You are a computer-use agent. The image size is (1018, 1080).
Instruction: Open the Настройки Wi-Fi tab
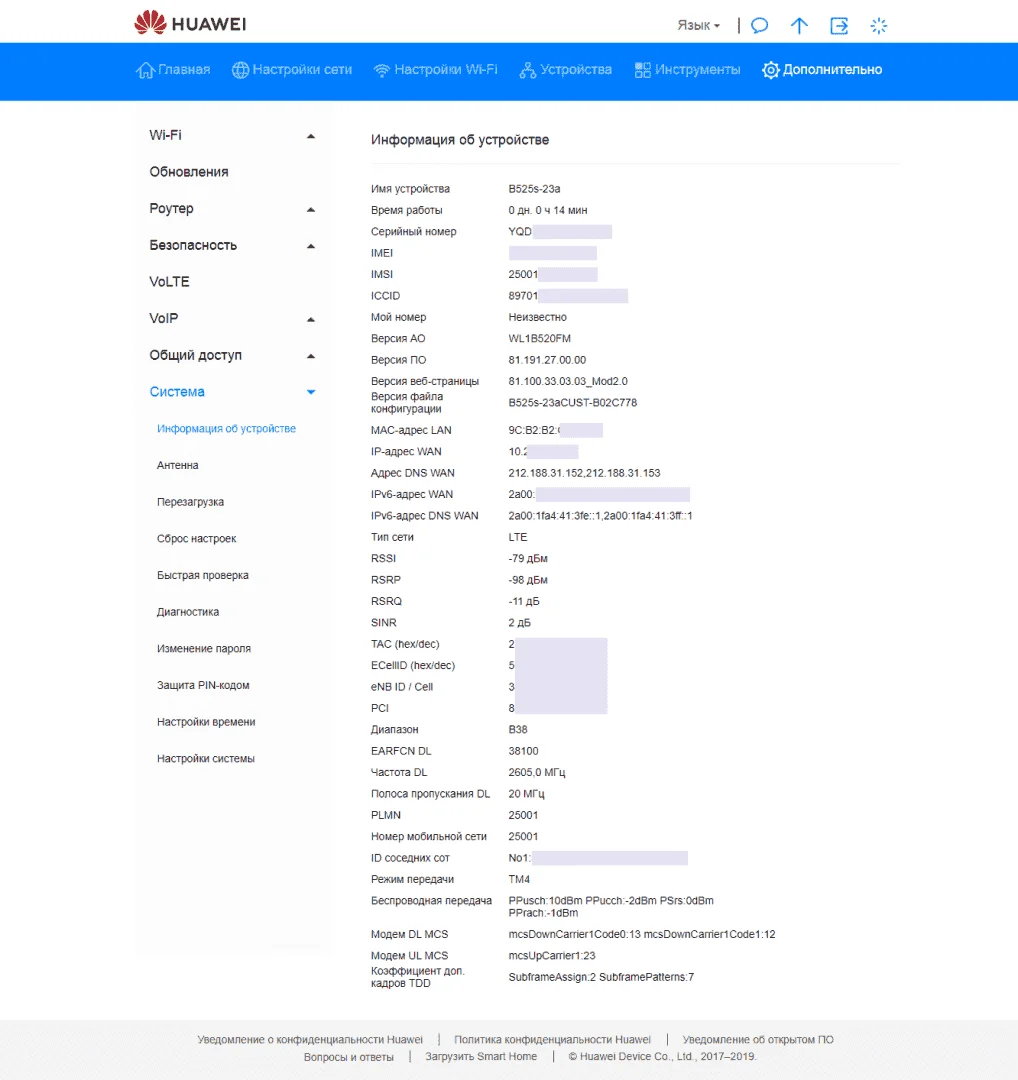(435, 70)
